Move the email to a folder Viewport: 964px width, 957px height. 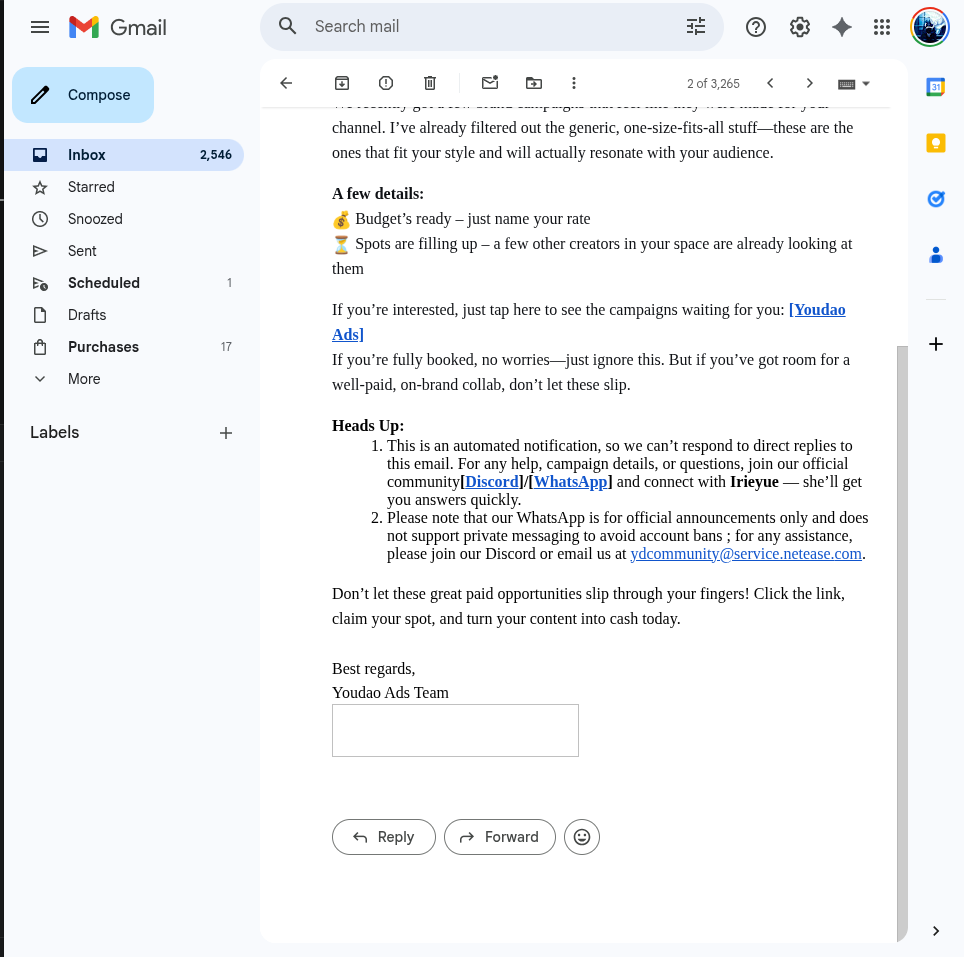(533, 83)
